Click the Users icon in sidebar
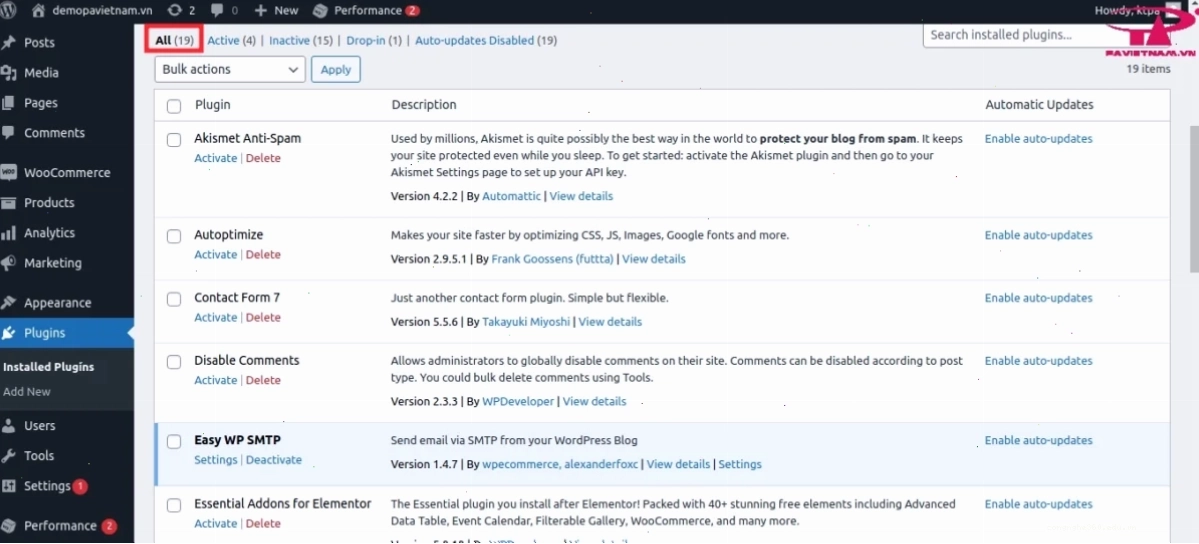 [x=9, y=425]
